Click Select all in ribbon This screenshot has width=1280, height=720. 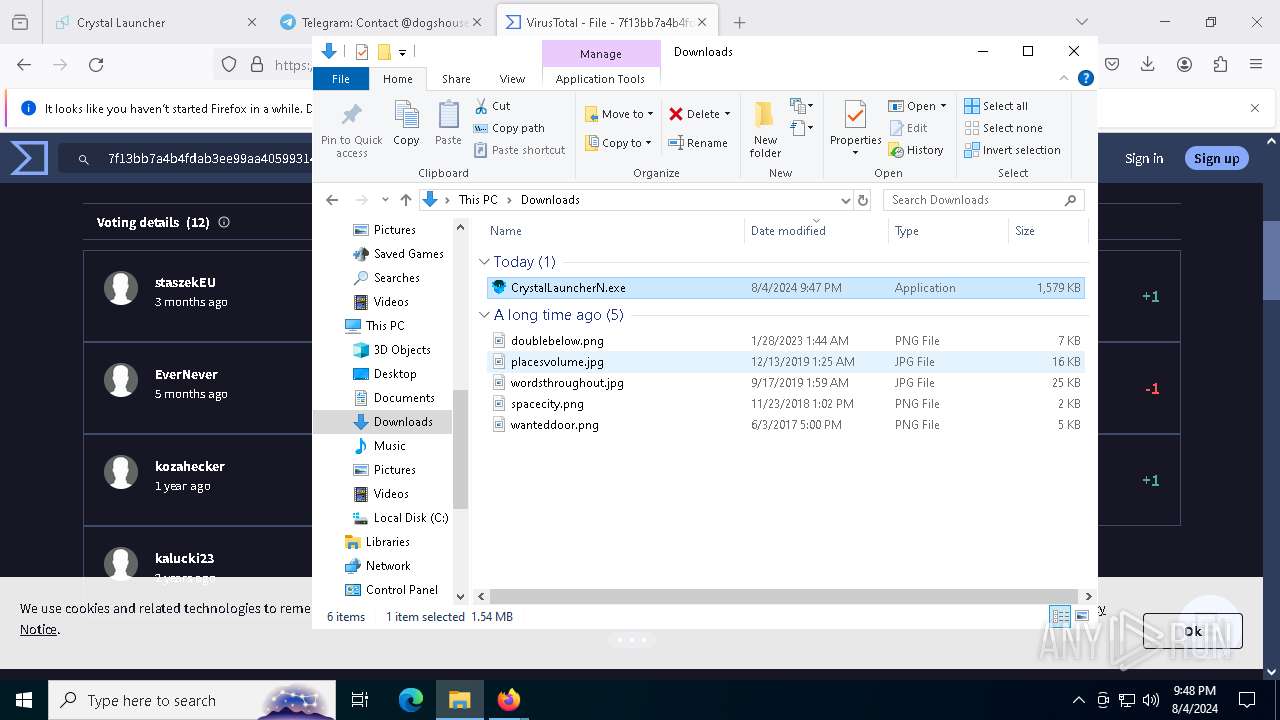(x=996, y=106)
